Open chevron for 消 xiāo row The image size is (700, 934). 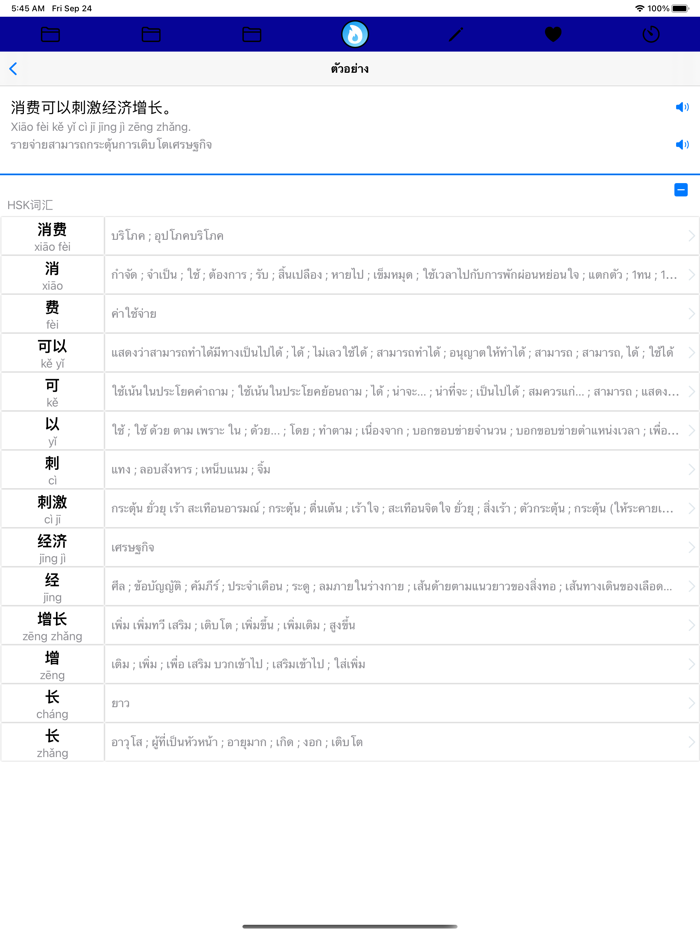692,275
